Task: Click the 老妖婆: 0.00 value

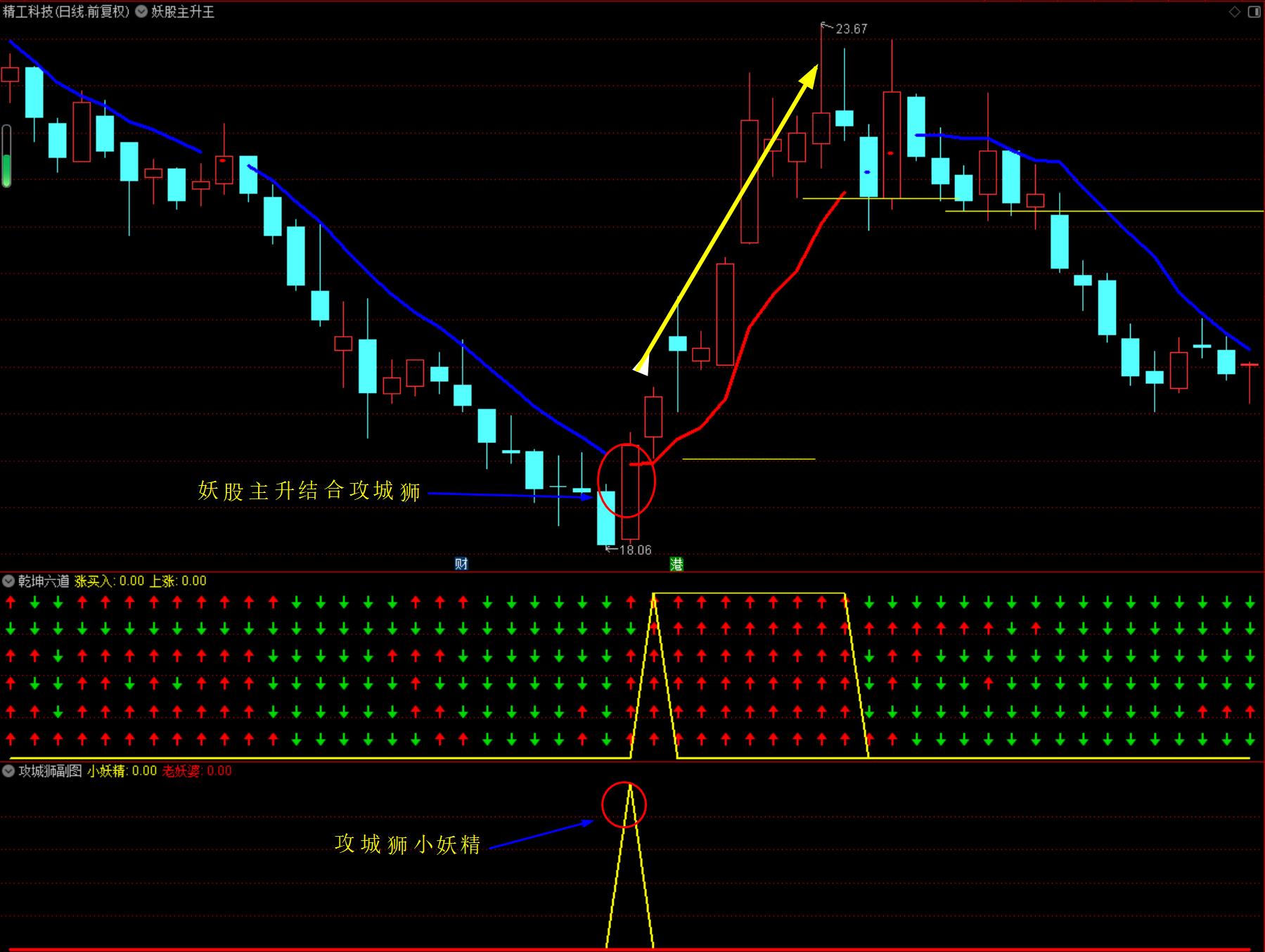Action: [197, 771]
